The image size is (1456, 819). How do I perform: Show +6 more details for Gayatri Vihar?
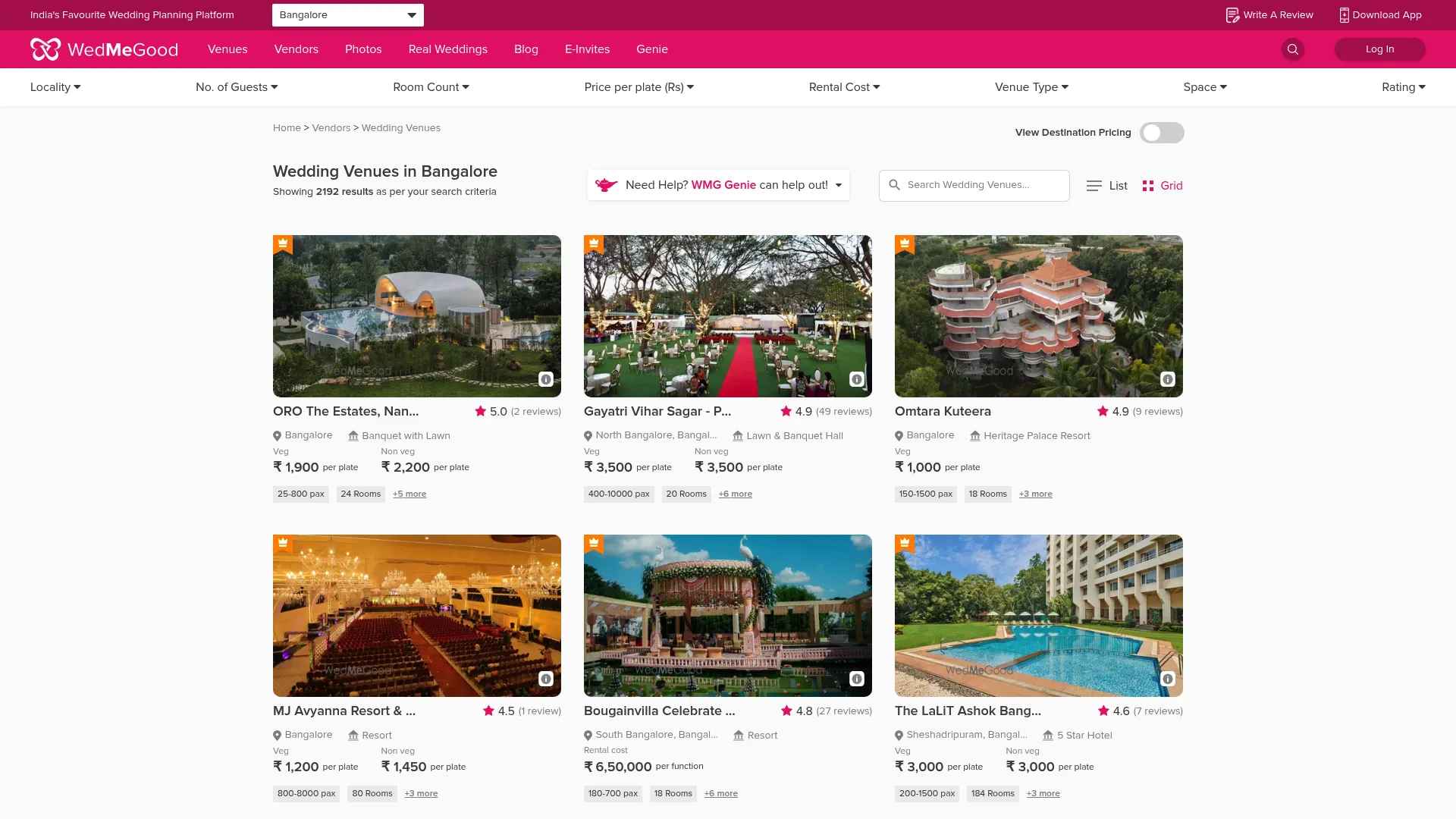[735, 494]
